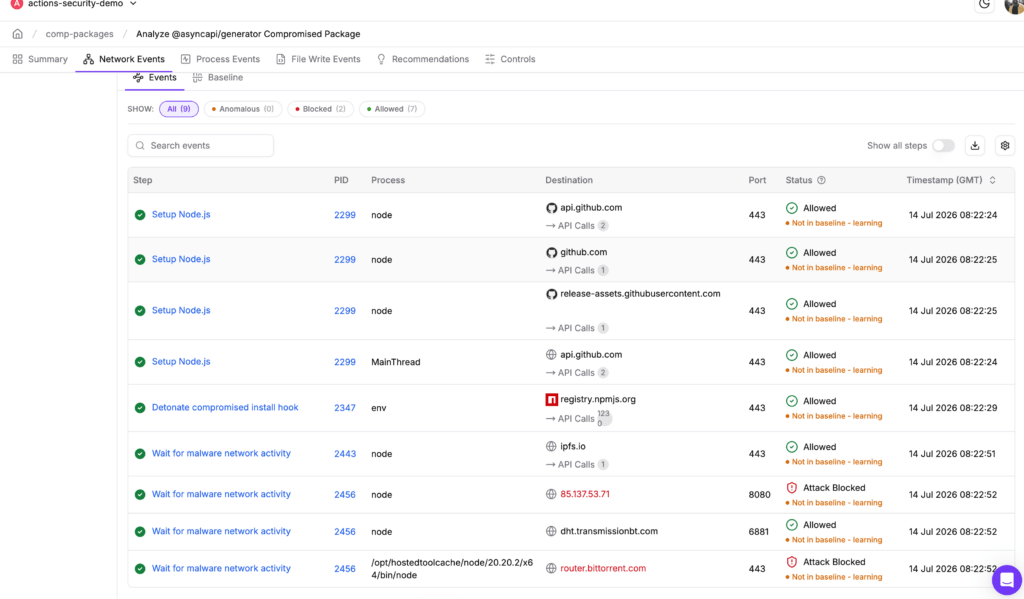Select the Destination column header
The height and width of the screenshot is (599, 1024).
pos(569,180)
